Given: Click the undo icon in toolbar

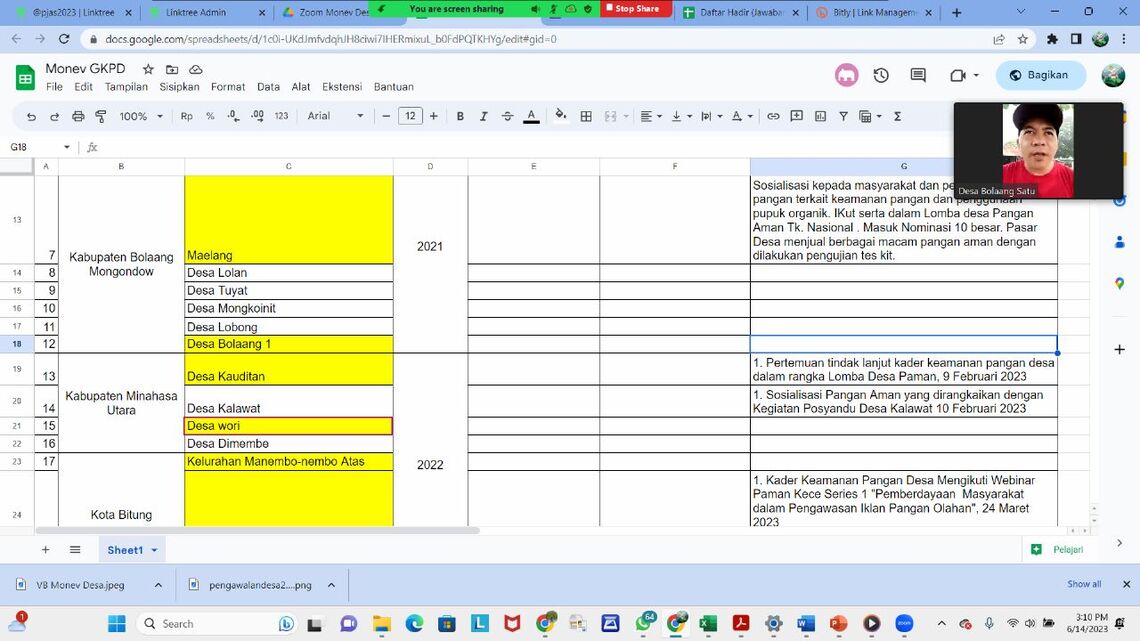Looking at the screenshot, I should coord(31,117).
